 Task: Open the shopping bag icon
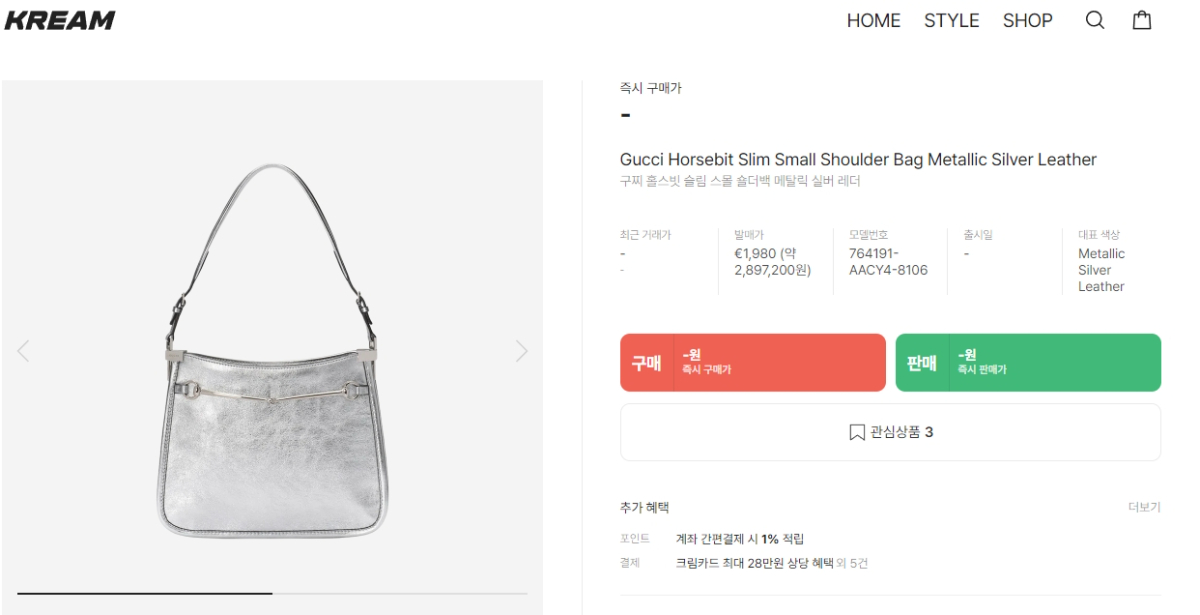pyautogui.click(x=1142, y=20)
